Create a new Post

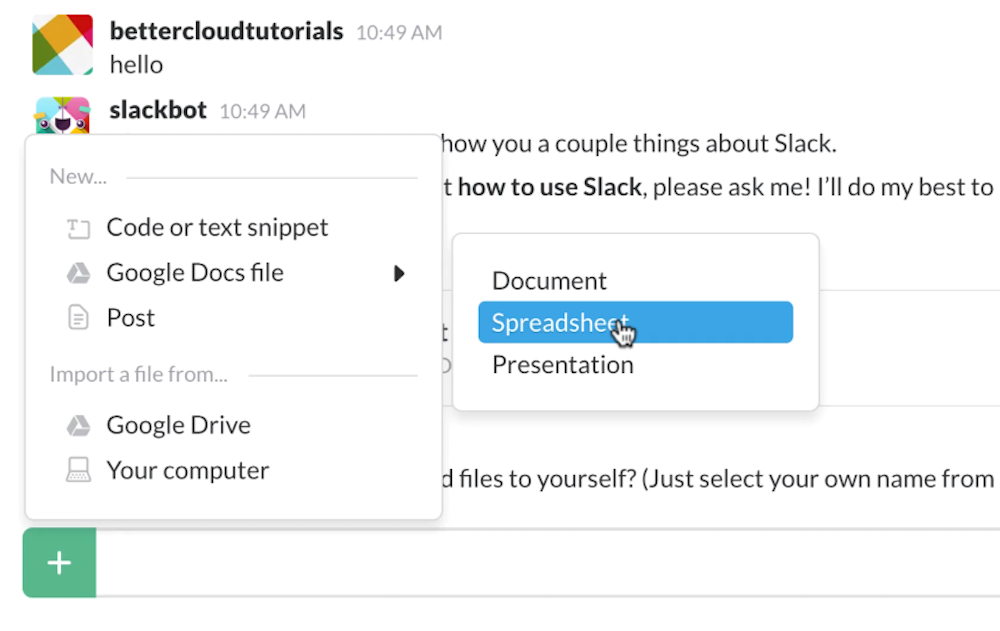click(130, 318)
